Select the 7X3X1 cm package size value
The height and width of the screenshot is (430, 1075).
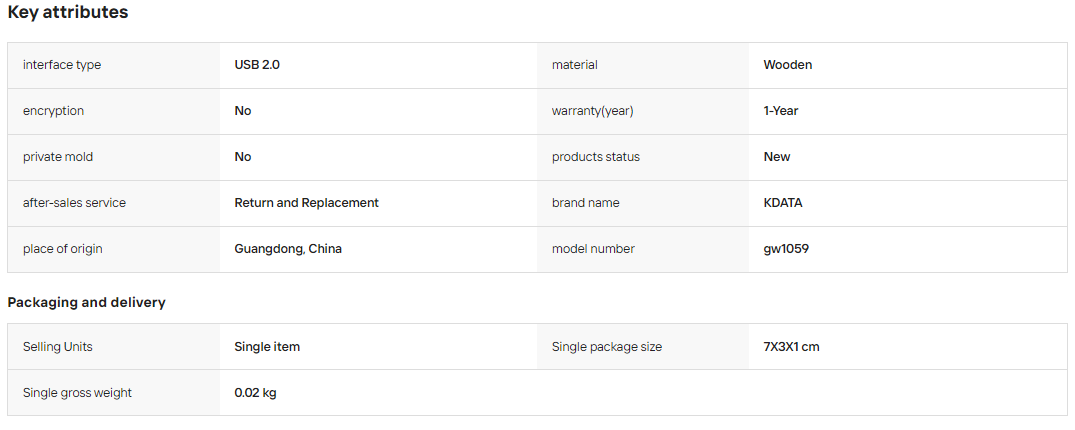point(791,347)
